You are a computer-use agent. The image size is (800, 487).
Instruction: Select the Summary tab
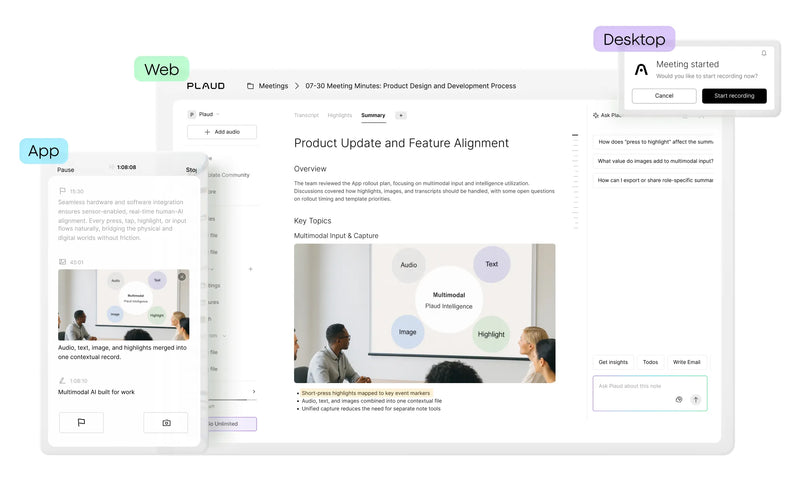tap(373, 116)
